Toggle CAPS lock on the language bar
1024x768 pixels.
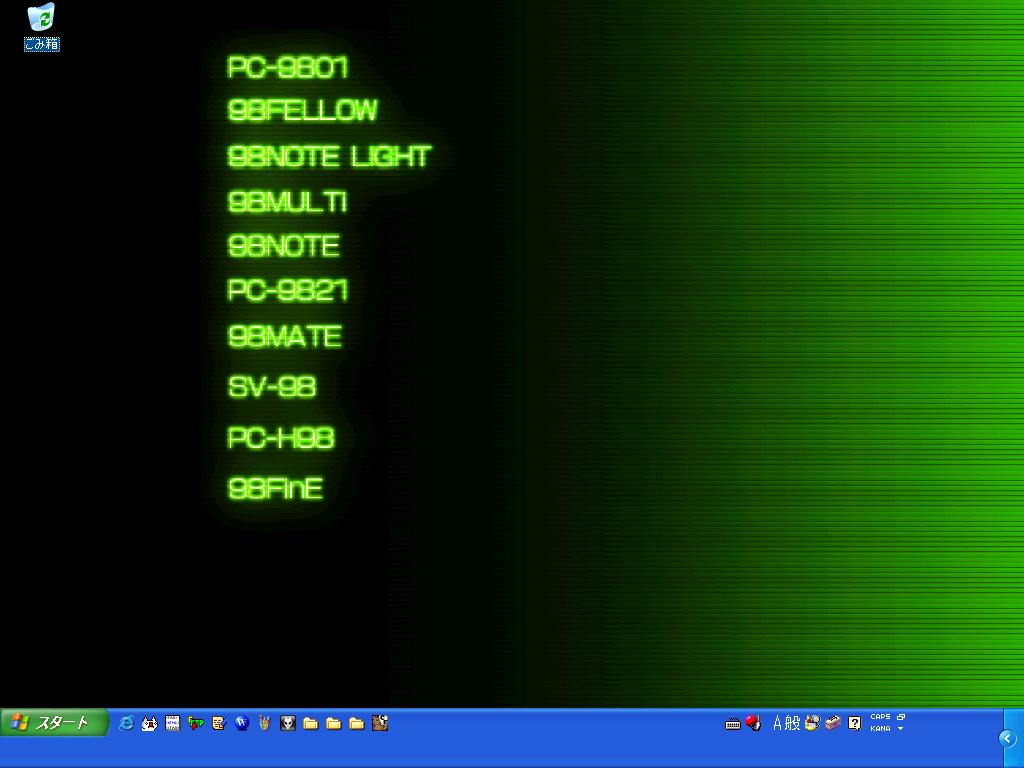tap(880, 716)
